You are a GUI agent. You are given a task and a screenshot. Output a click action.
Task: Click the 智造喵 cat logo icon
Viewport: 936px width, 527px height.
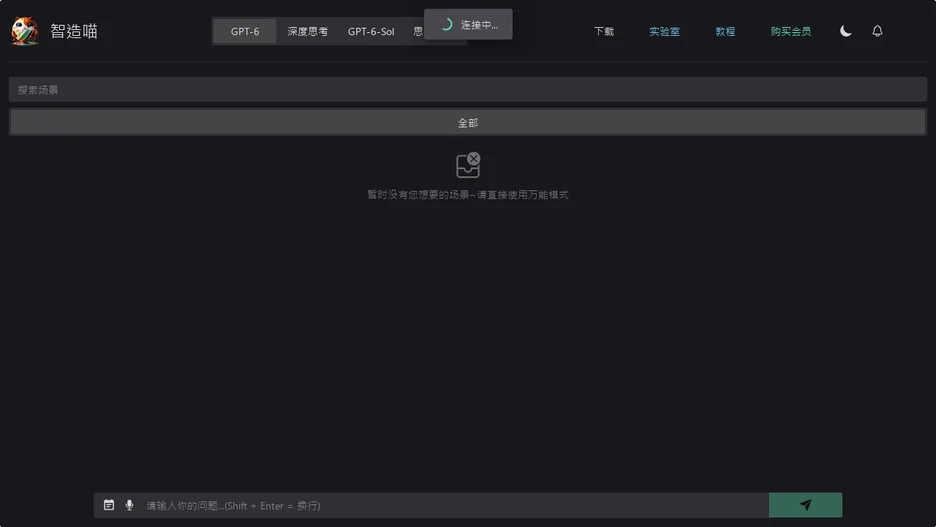(x=24, y=30)
